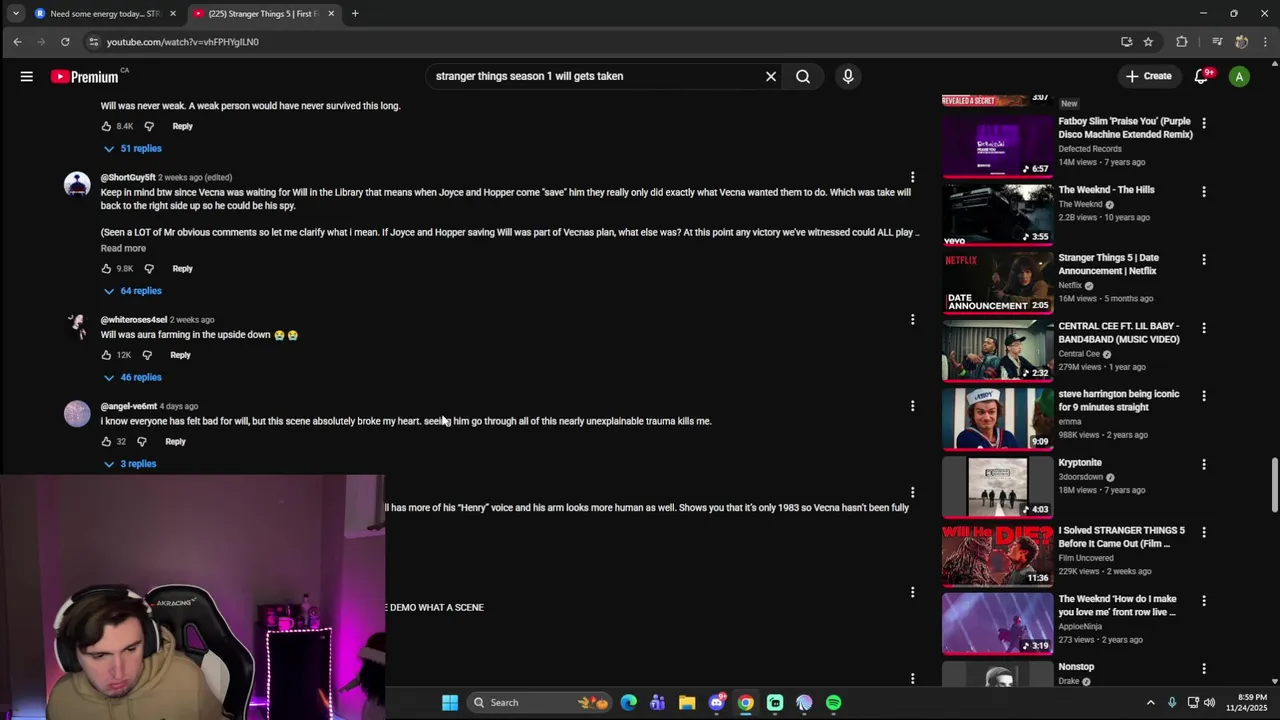Open Microsoft Edge from taskbar
The image size is (1280, 720).
(x=628, y=703)
